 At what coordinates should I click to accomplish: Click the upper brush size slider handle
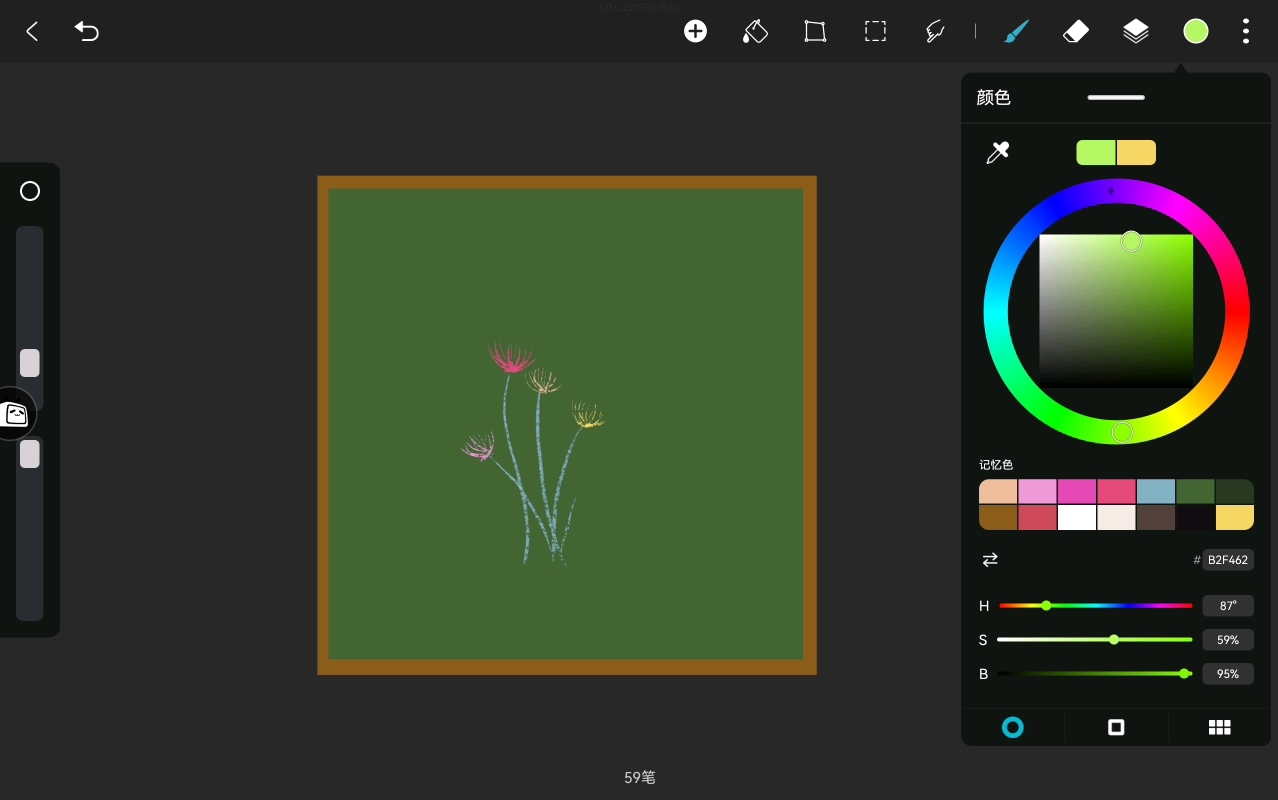point(30,363)
